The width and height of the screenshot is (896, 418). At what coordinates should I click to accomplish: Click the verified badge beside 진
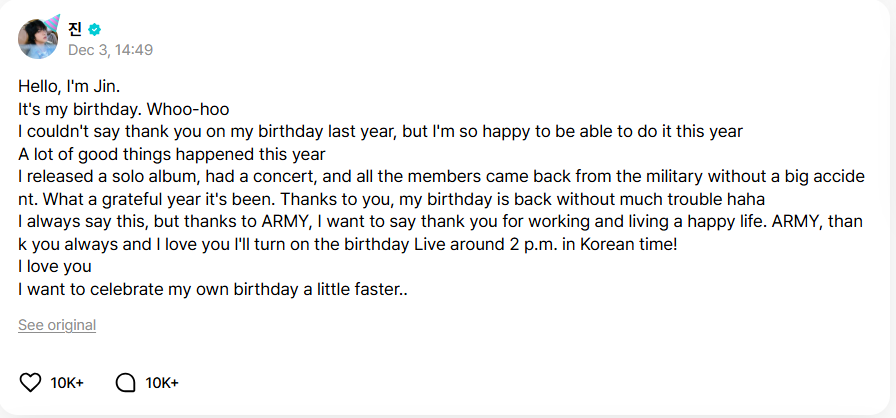[x=95, y=29]
